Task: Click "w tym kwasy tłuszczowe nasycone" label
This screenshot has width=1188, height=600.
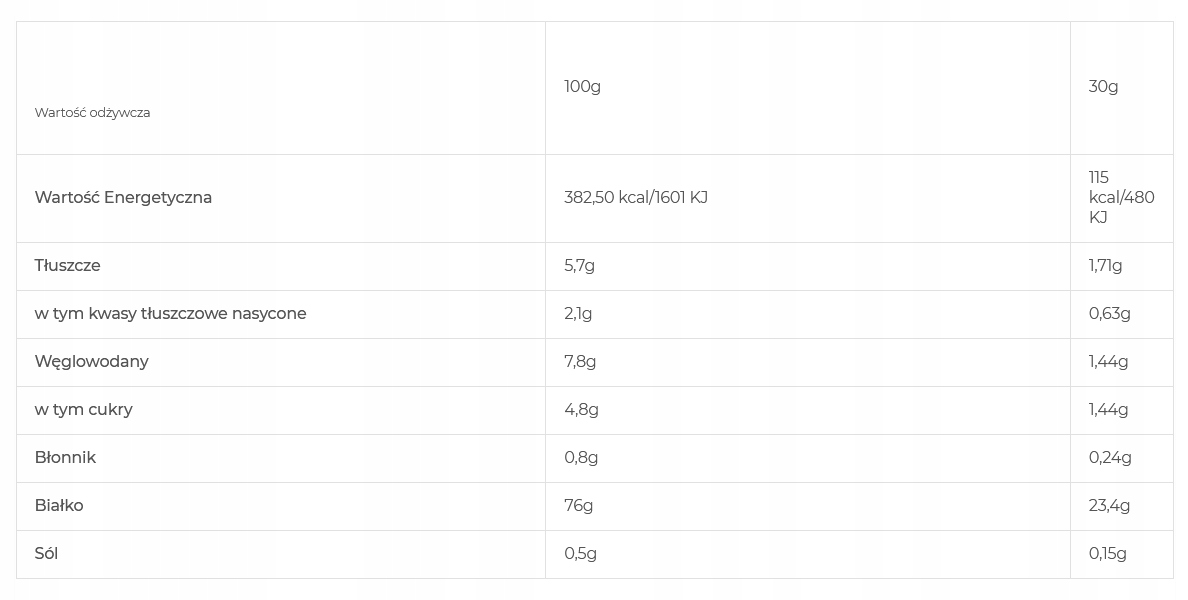Action: click(x=170, y=314)
